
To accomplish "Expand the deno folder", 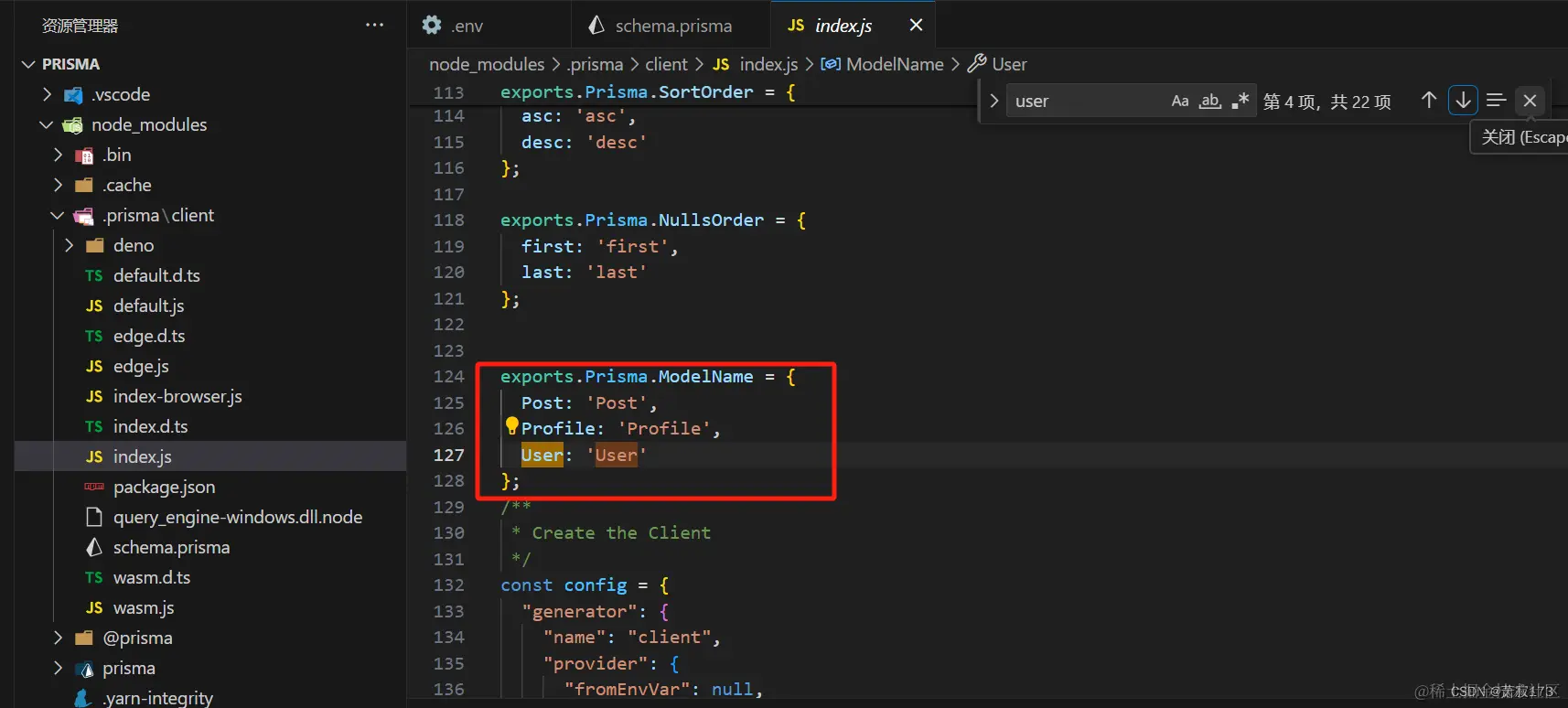I will pyautogui.click(x=70, y=245).
